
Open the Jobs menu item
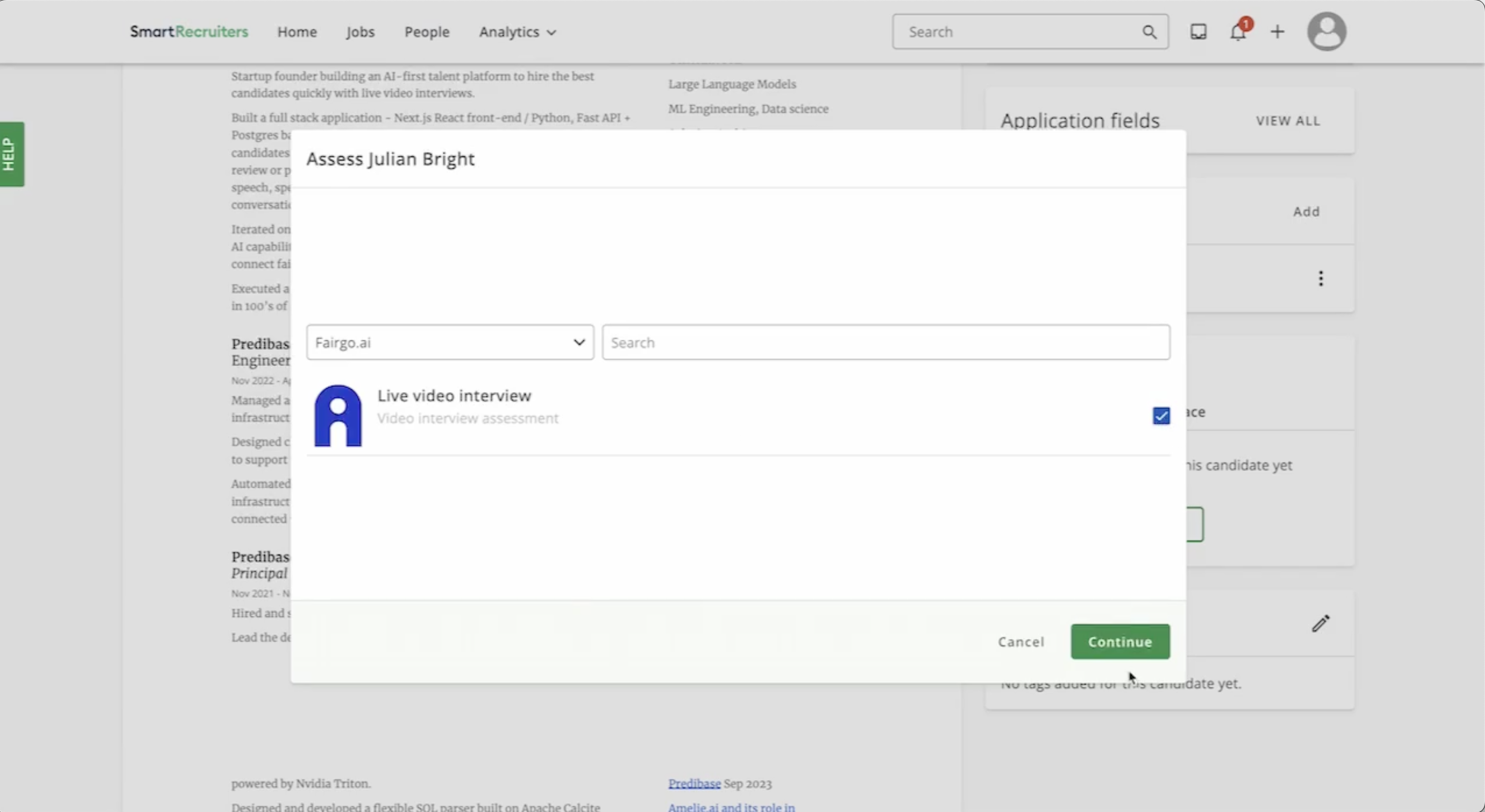click(x=360, y=32)
